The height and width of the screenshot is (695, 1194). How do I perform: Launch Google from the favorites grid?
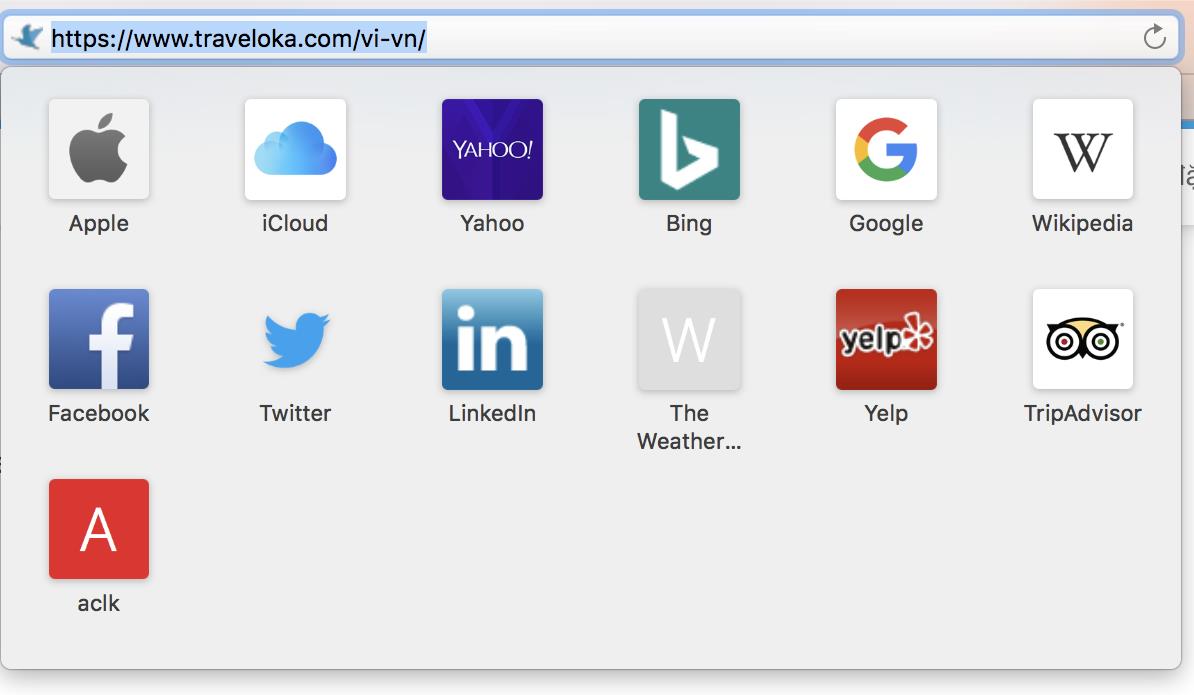[886, 149]
